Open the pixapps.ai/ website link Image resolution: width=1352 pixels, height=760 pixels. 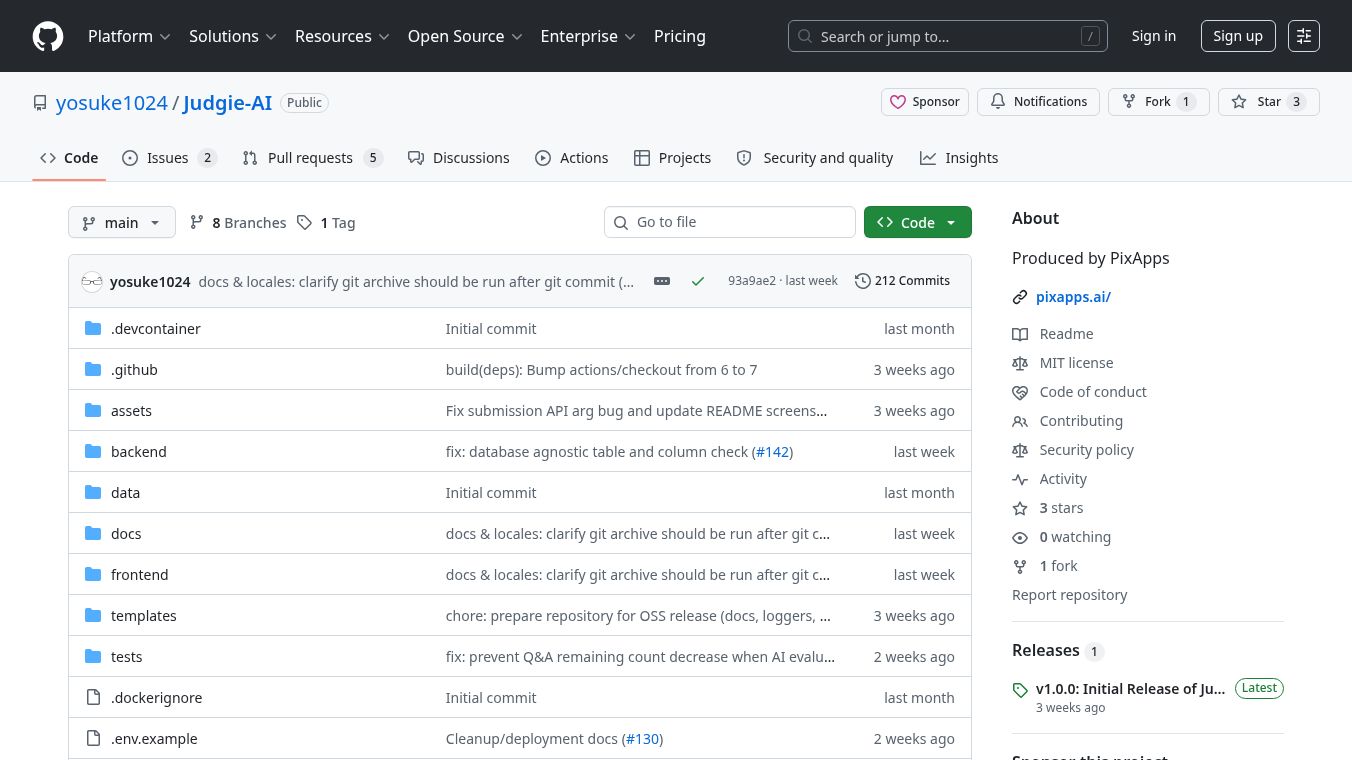coord(1073,297)
